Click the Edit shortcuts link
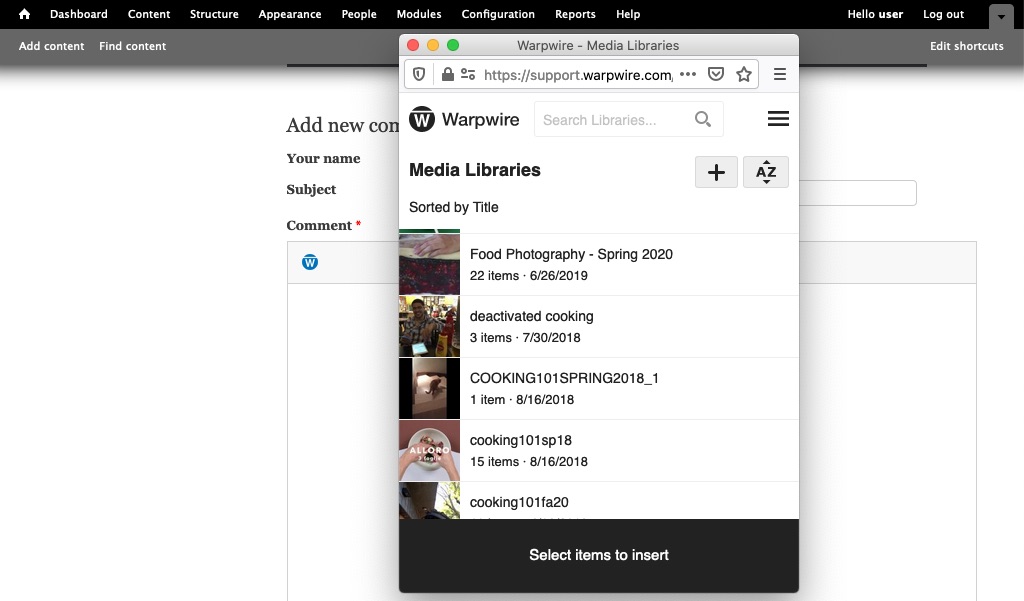 [967, 46]
